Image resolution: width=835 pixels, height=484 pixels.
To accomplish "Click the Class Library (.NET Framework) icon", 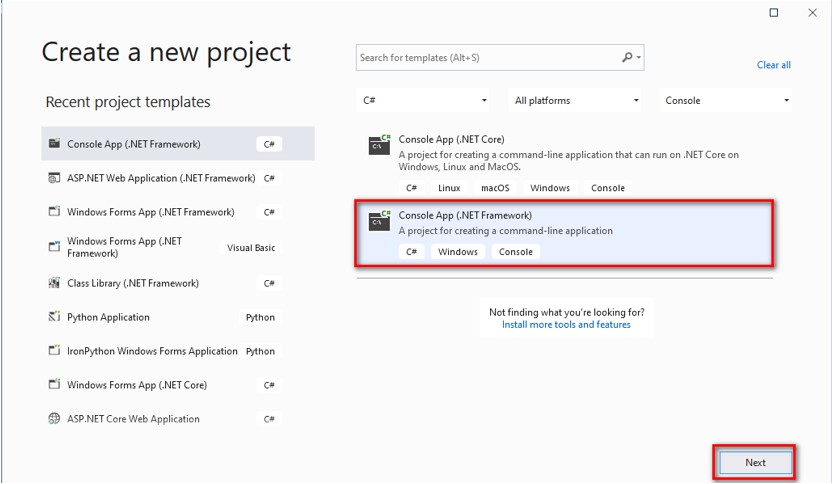I will 54,283.
